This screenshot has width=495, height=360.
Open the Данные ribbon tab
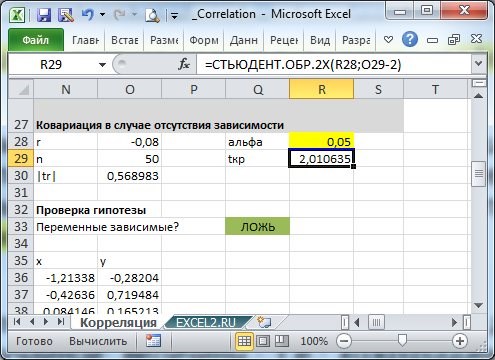coord(244,40)
